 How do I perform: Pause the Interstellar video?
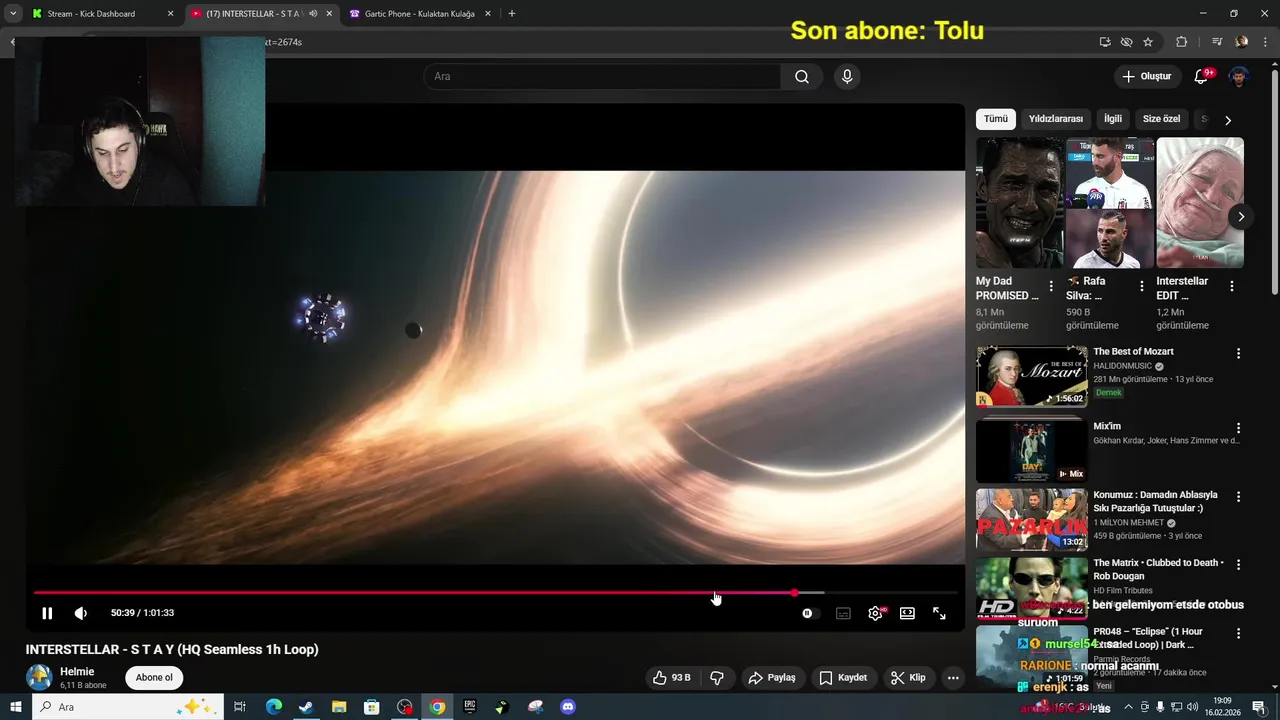[47, 613]
